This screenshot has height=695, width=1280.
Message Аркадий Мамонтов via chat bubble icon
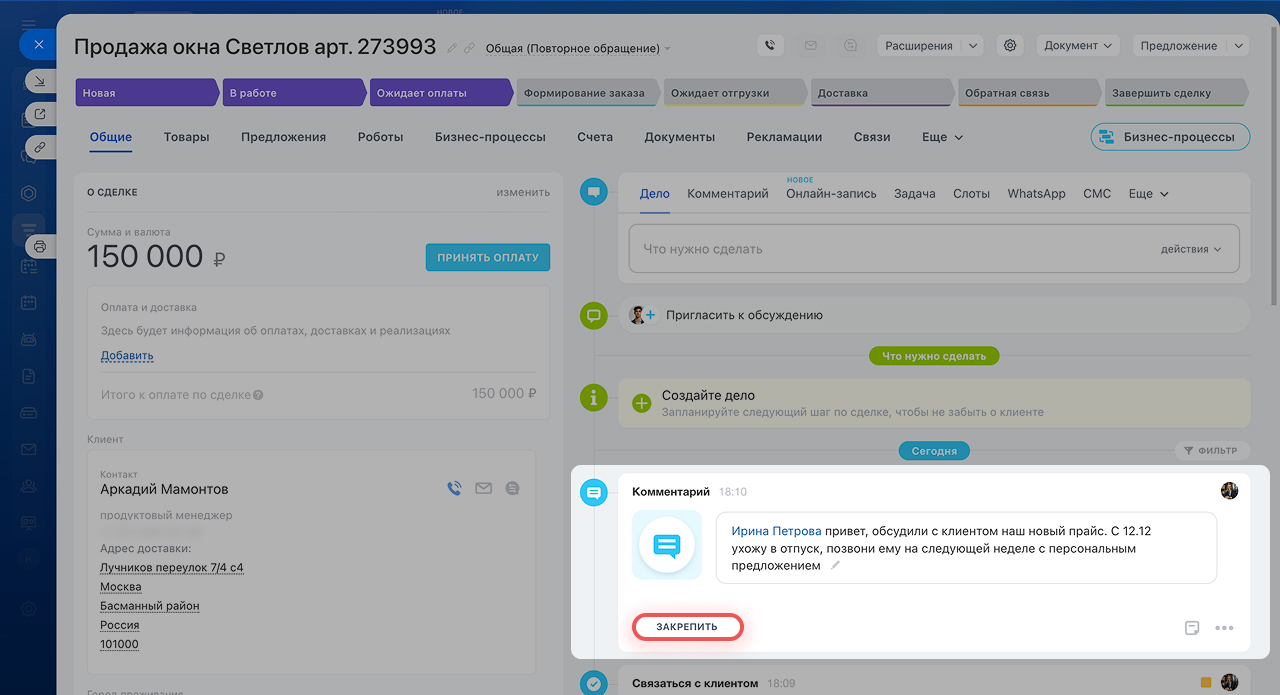513,488
